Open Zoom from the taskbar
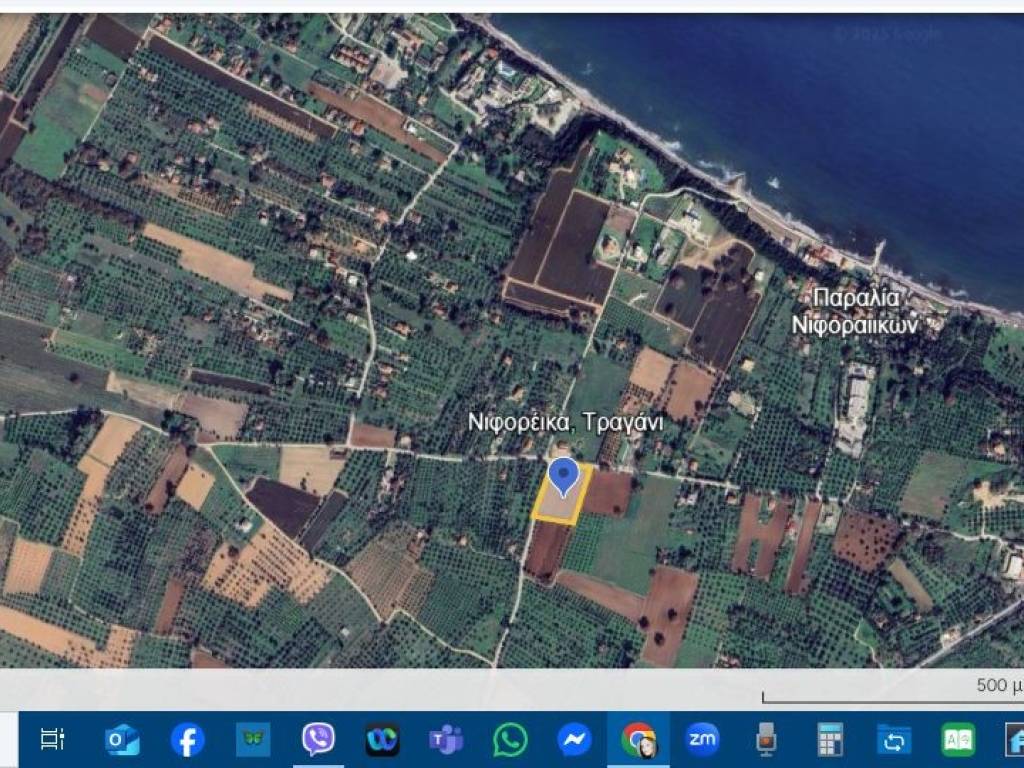1024x768 pixels. click(x=702, y=740)
